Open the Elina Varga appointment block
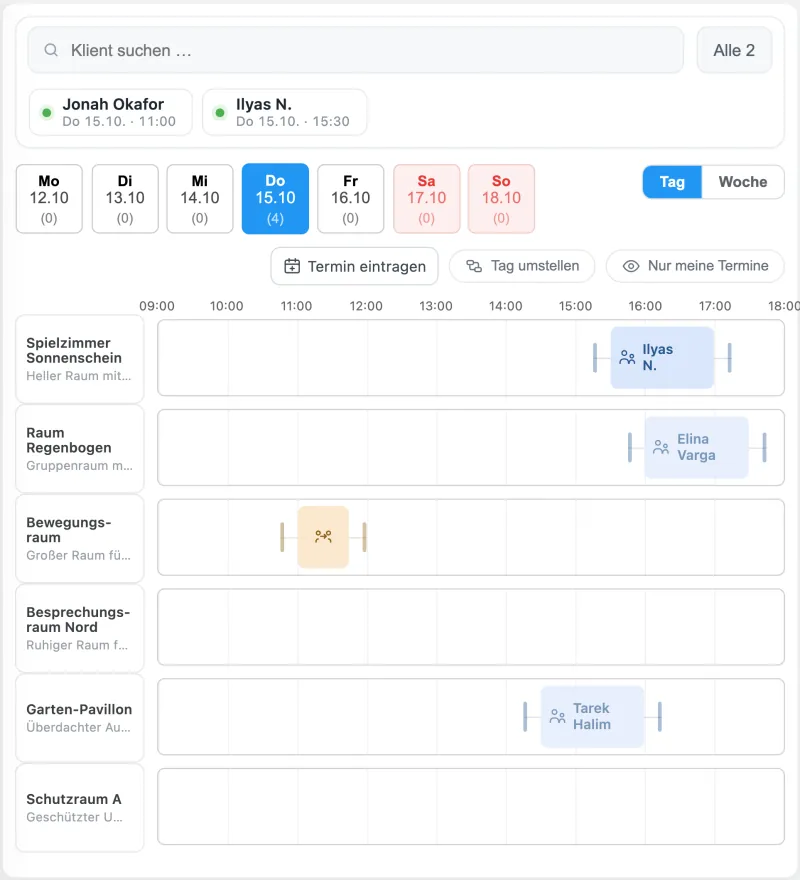 [696, 447]
